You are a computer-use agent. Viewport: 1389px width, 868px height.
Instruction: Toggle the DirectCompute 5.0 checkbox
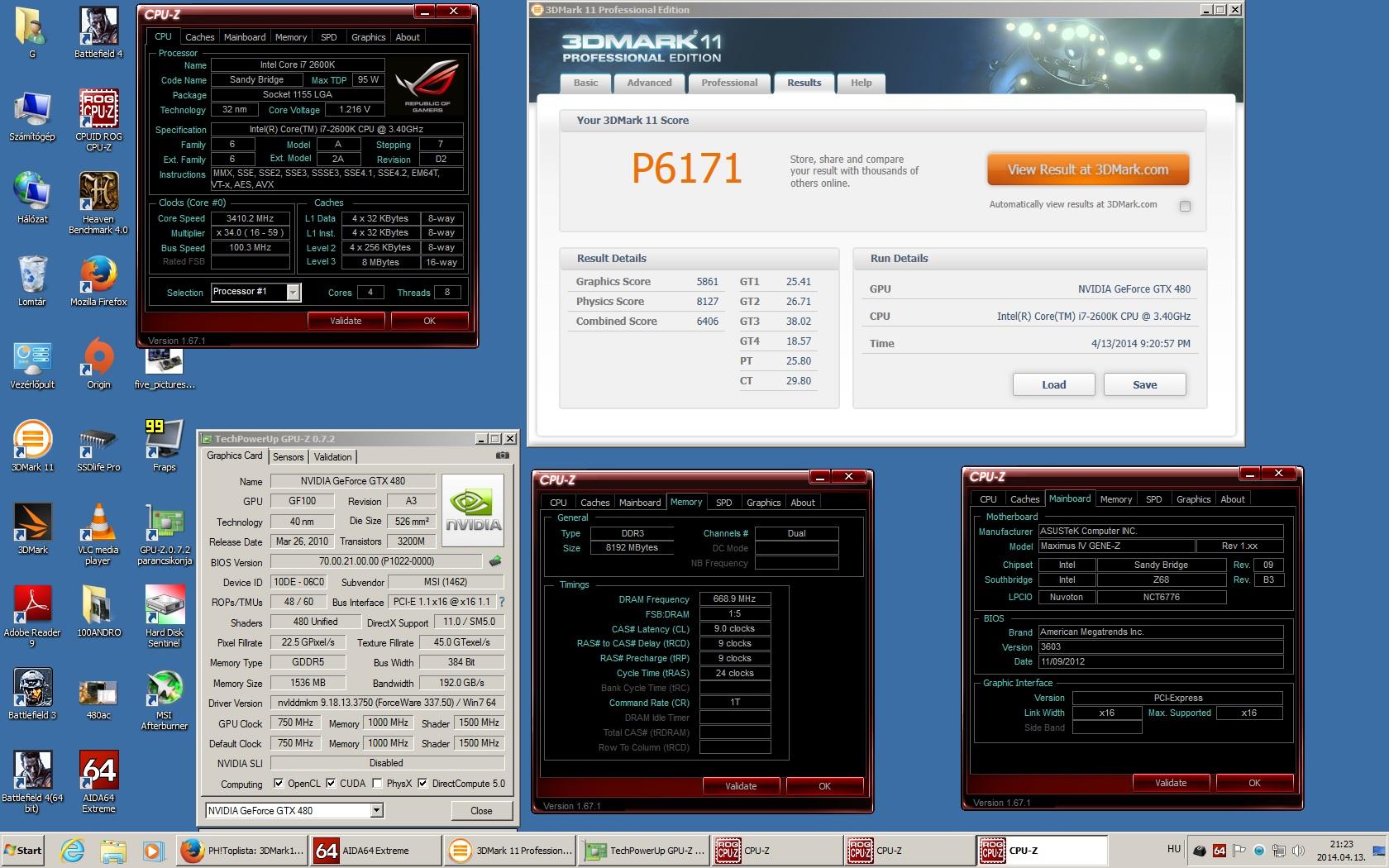[422, 784]
